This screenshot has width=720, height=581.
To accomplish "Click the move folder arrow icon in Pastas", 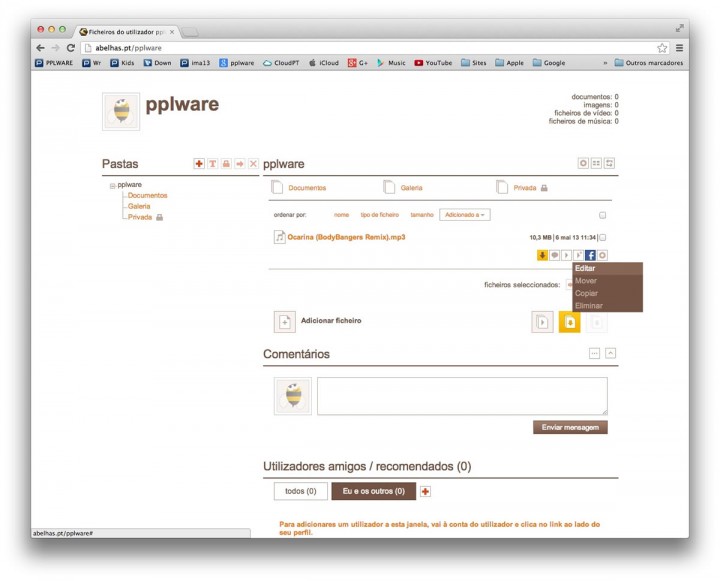I will (x=240, y=164).
